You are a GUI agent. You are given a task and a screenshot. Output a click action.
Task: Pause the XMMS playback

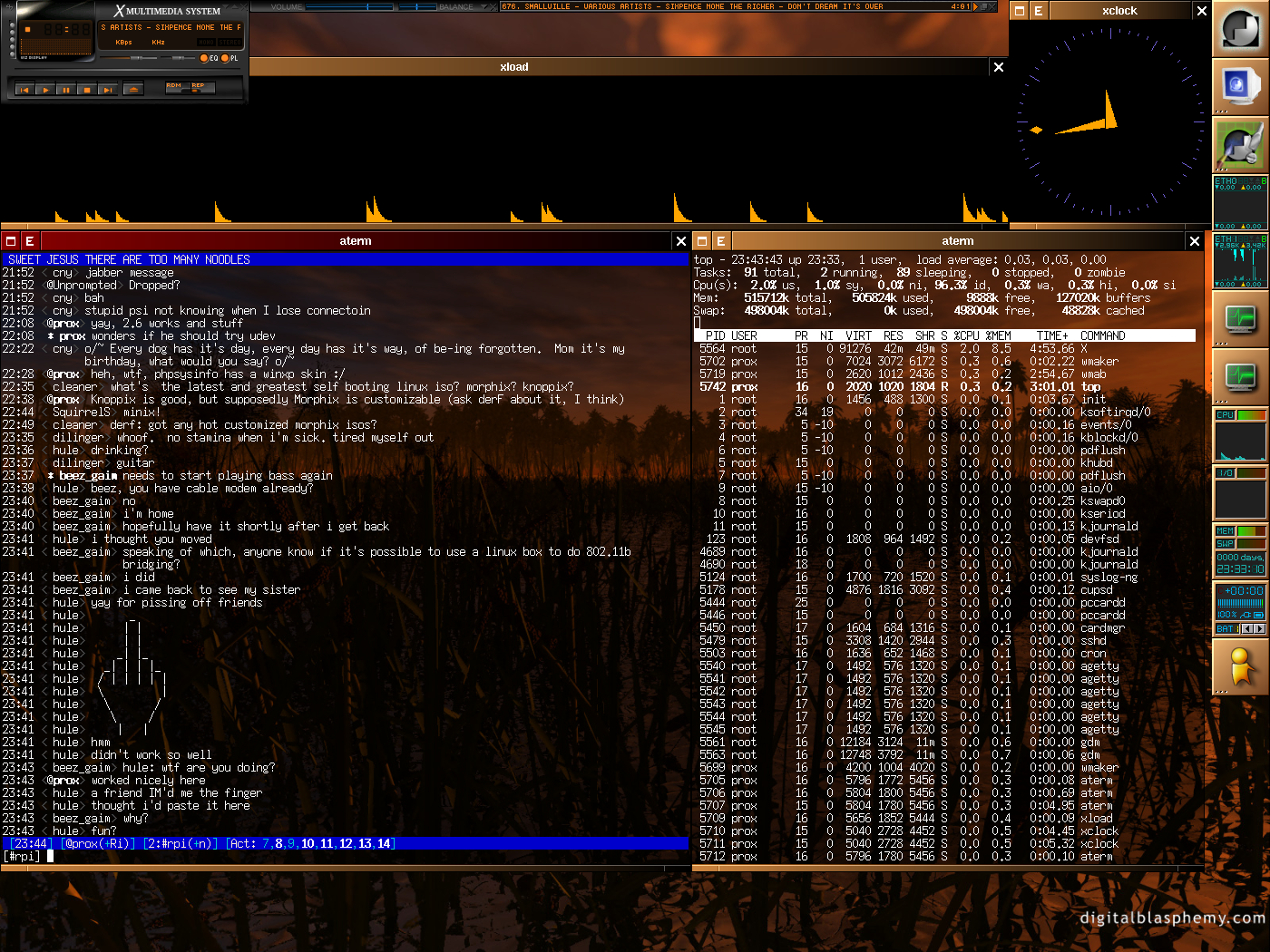click(x=66, y=90)
